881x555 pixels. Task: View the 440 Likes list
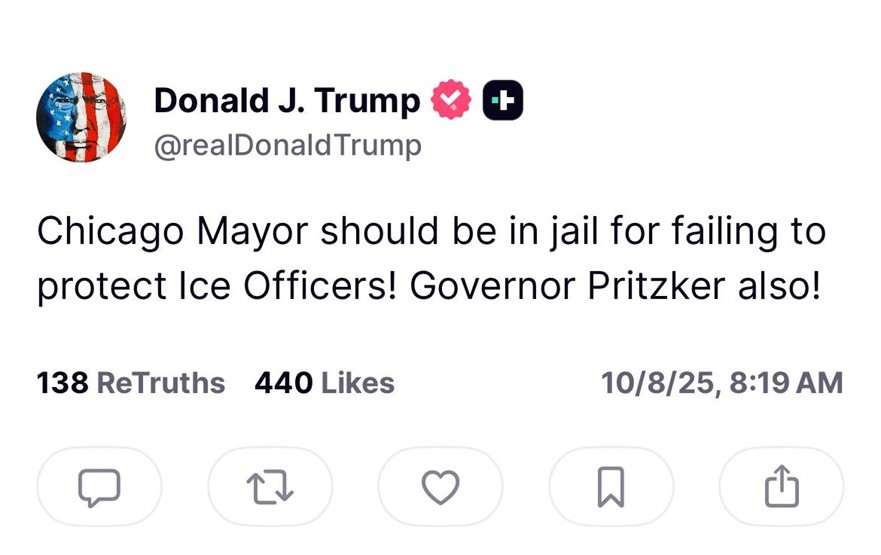[x=324, y=383]
